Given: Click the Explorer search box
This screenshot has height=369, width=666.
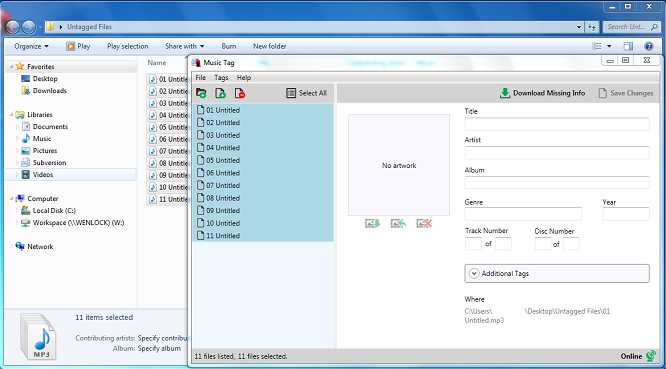Looking at the screenshot, I should tap(631, 27).
